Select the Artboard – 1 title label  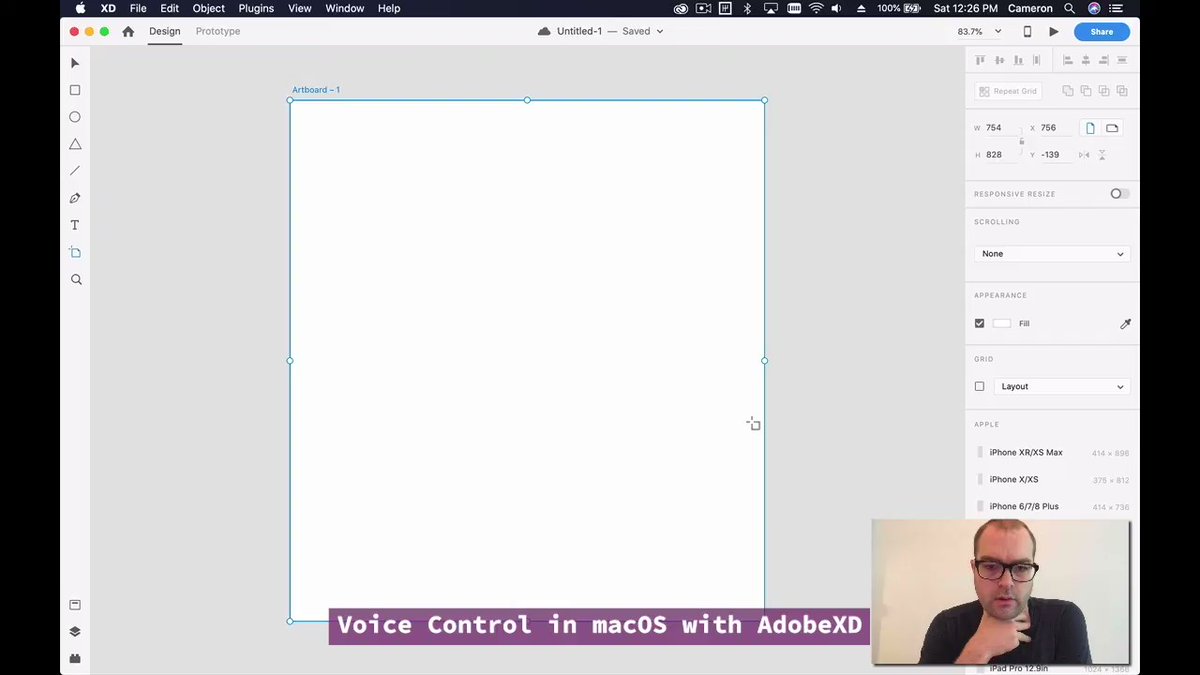(x=316, y=90)
